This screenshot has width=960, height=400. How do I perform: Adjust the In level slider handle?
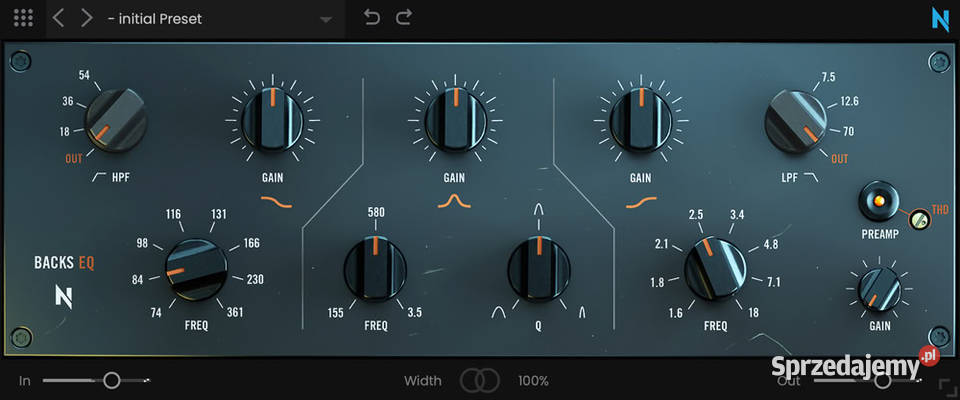[x=111, y=380]
